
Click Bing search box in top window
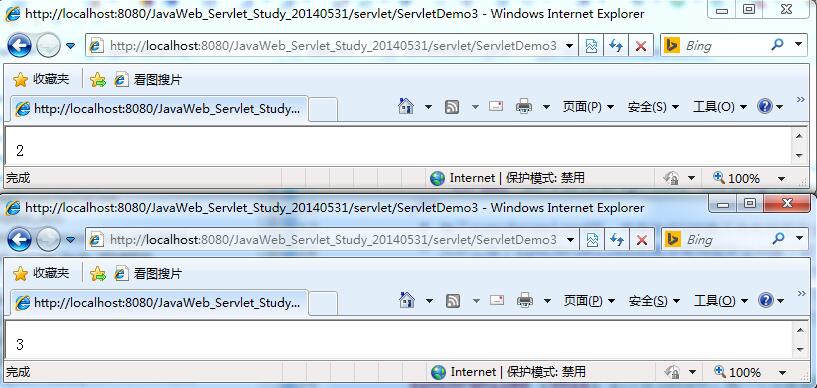[x=724, y=46]
